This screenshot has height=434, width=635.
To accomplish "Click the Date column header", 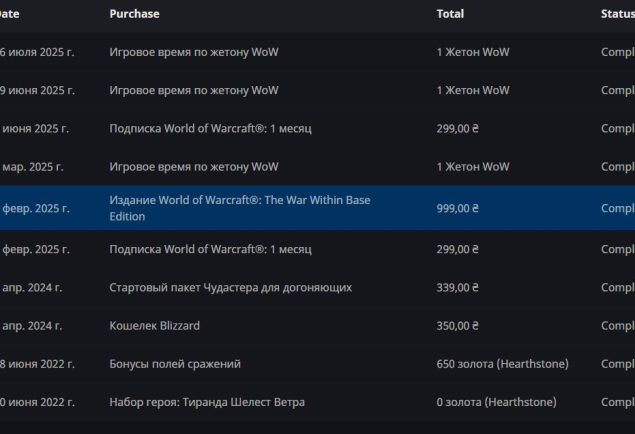I will [x=10, y=14].
